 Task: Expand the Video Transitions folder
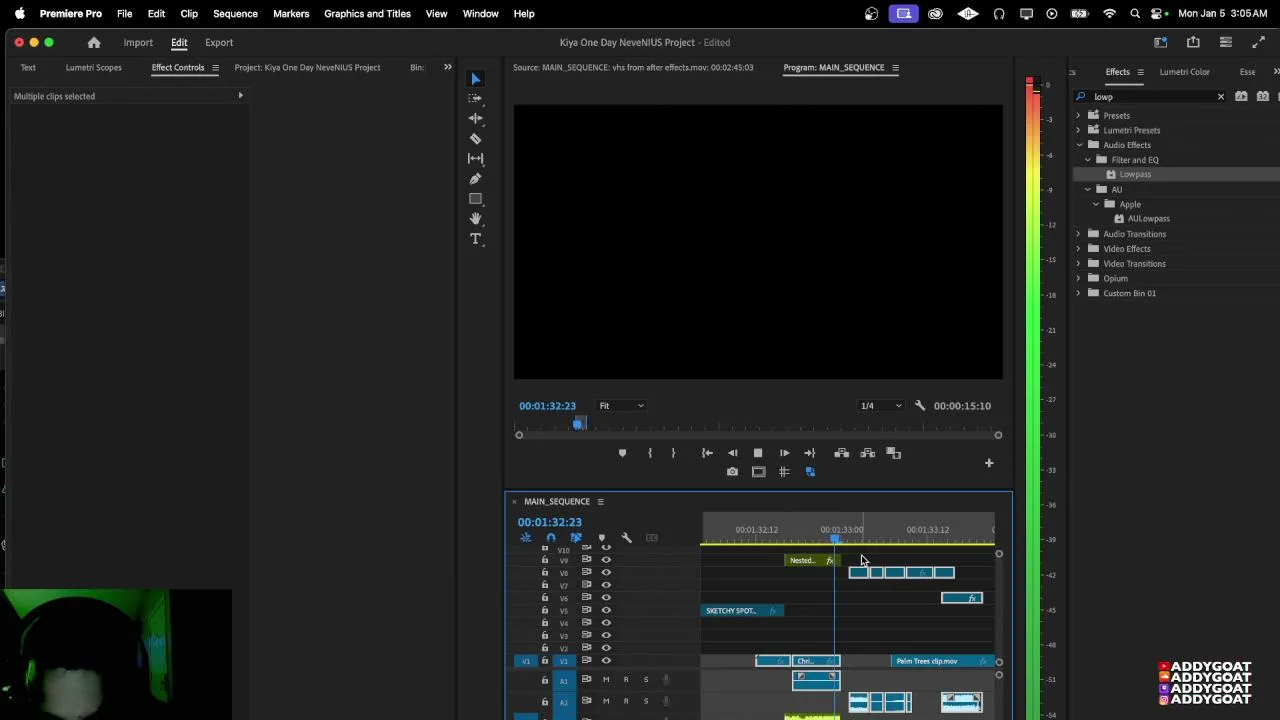pyautogui.click(x=1079, y=264)
